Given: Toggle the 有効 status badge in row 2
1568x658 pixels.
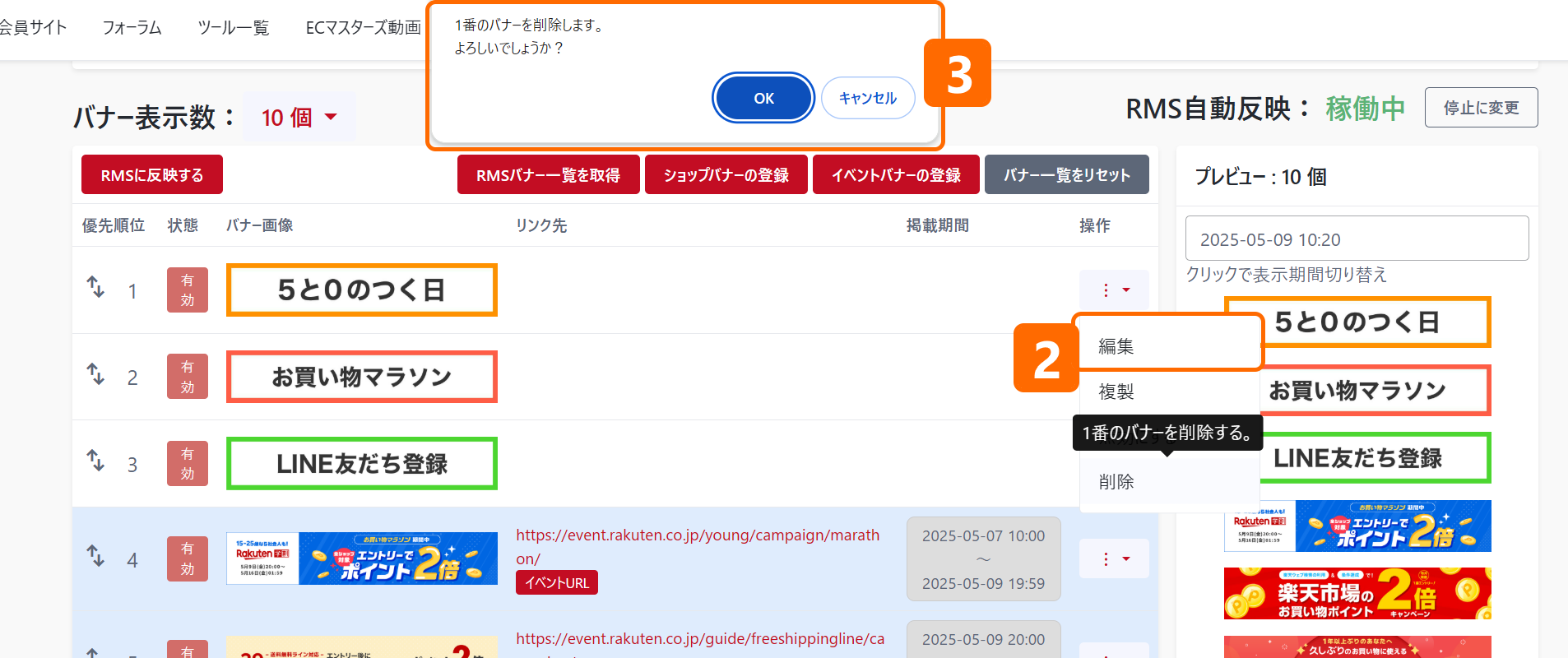Looking at the screenshot, I should [x=188, y=377].
